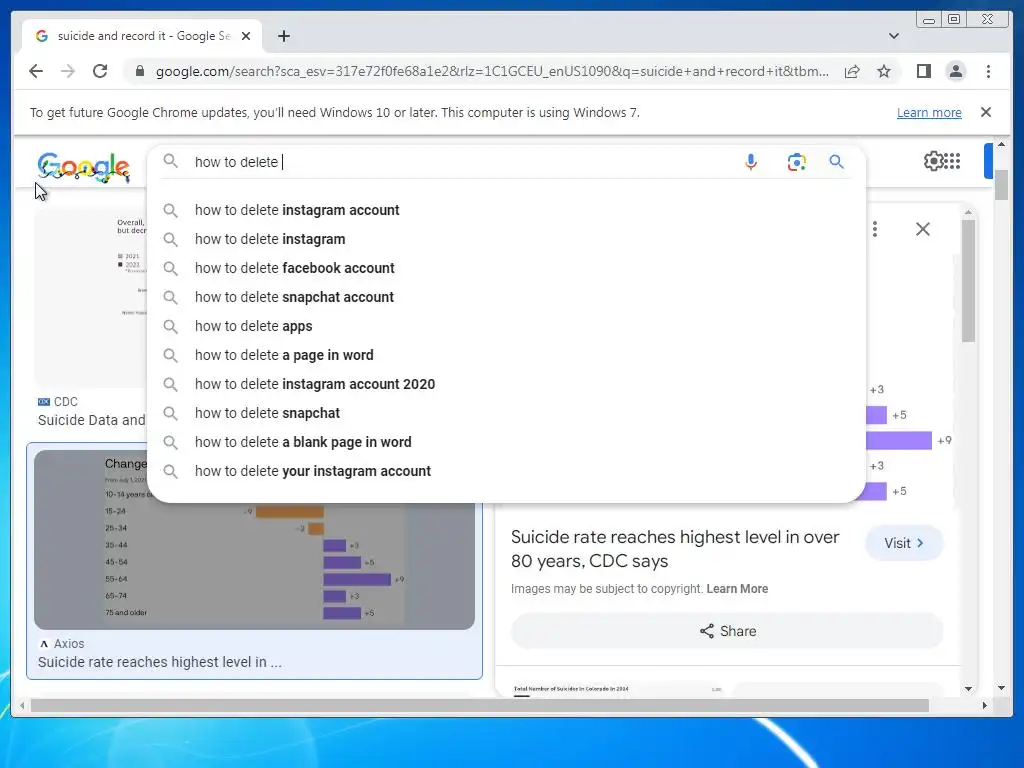This screenshot has height=768, width=1024.
Task: Open the tab search dropdown arrow
Action: point(893,36)
